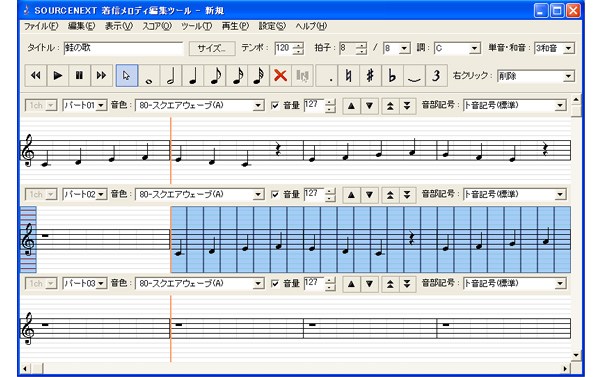Screen dimensions: 600x377
Task: Lower パート01 pitch with single down arrow
Action: coord(369,106)
